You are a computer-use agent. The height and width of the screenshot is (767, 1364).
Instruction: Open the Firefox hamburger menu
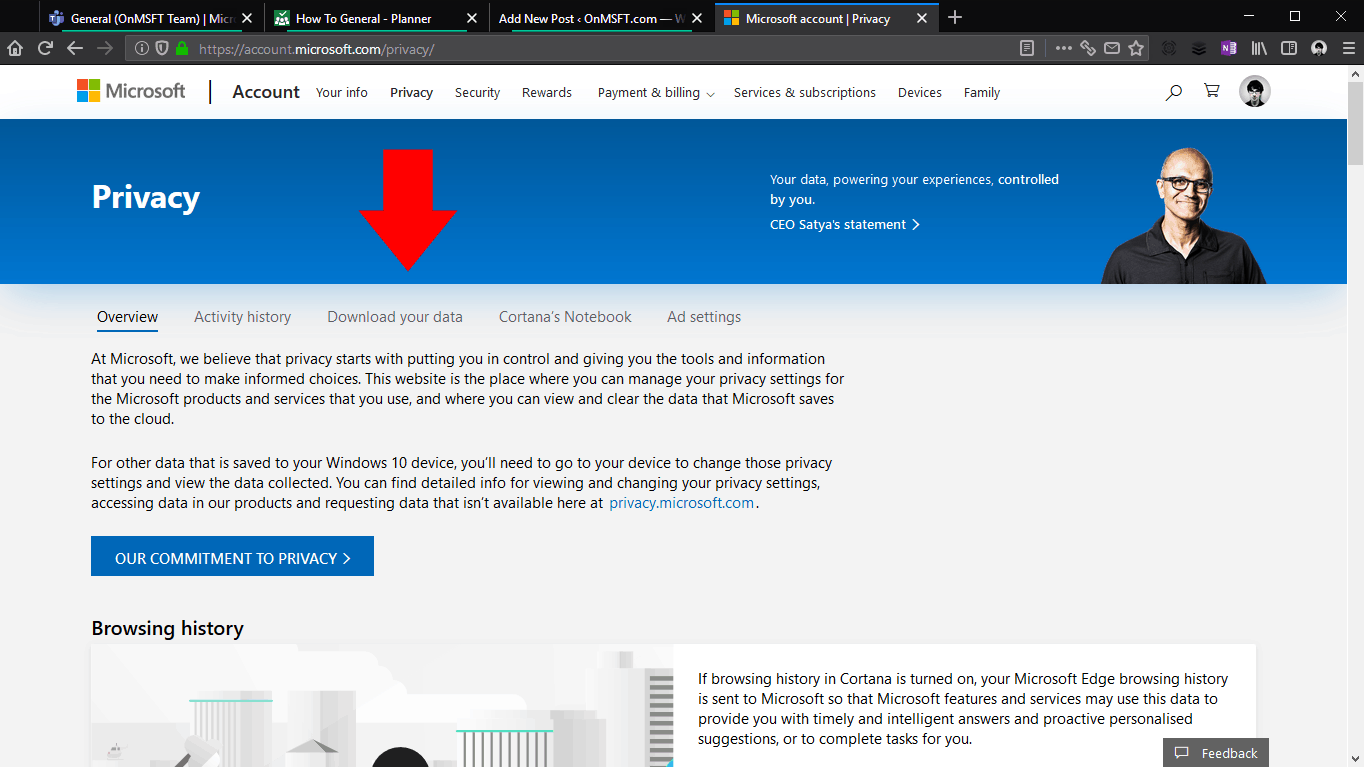click(x=1347, y=48)
